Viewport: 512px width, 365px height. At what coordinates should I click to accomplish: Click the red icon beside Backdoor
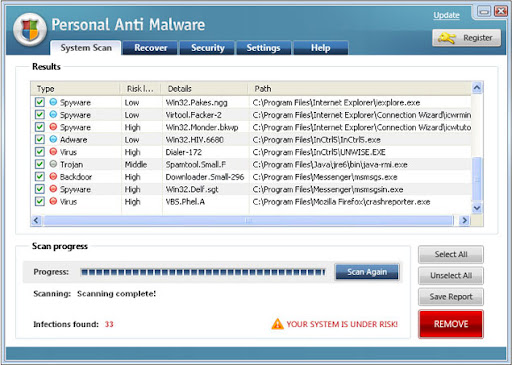pyautogui.click(x=53, y=176)
